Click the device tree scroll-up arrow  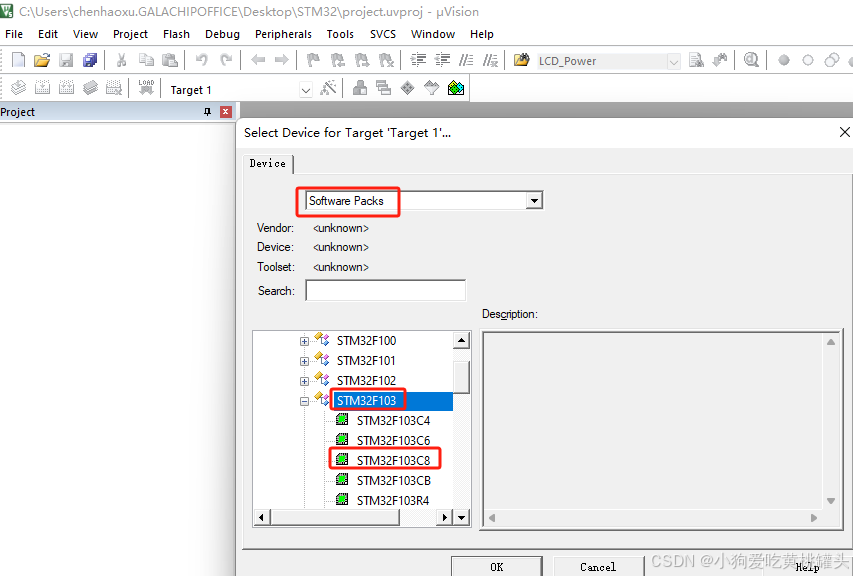click(461, 340)
